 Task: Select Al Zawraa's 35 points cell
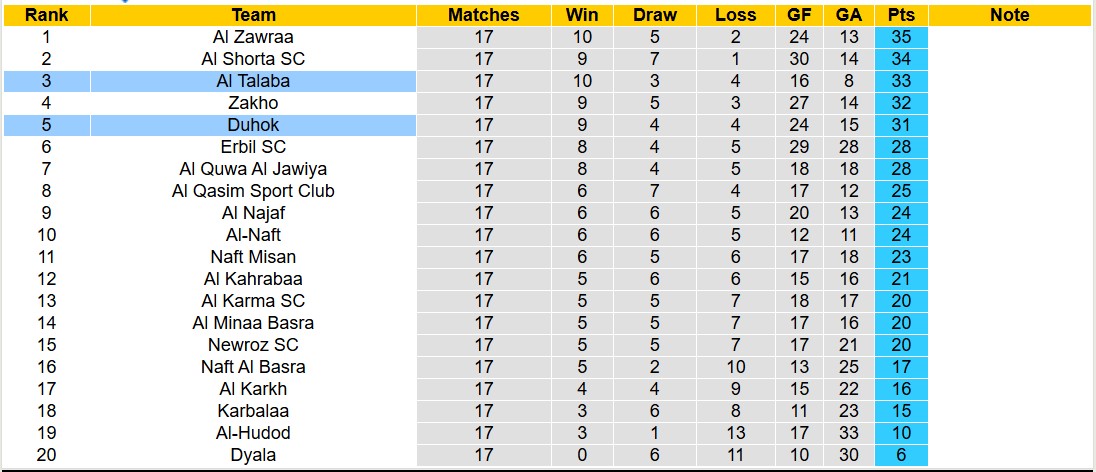pos(901,37)
